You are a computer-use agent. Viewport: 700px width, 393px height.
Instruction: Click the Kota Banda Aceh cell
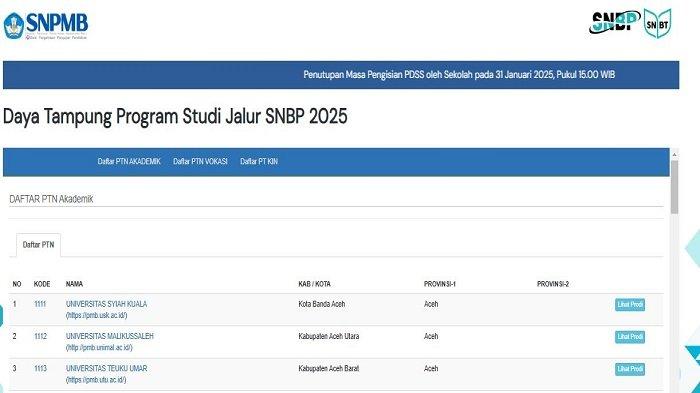321,304
